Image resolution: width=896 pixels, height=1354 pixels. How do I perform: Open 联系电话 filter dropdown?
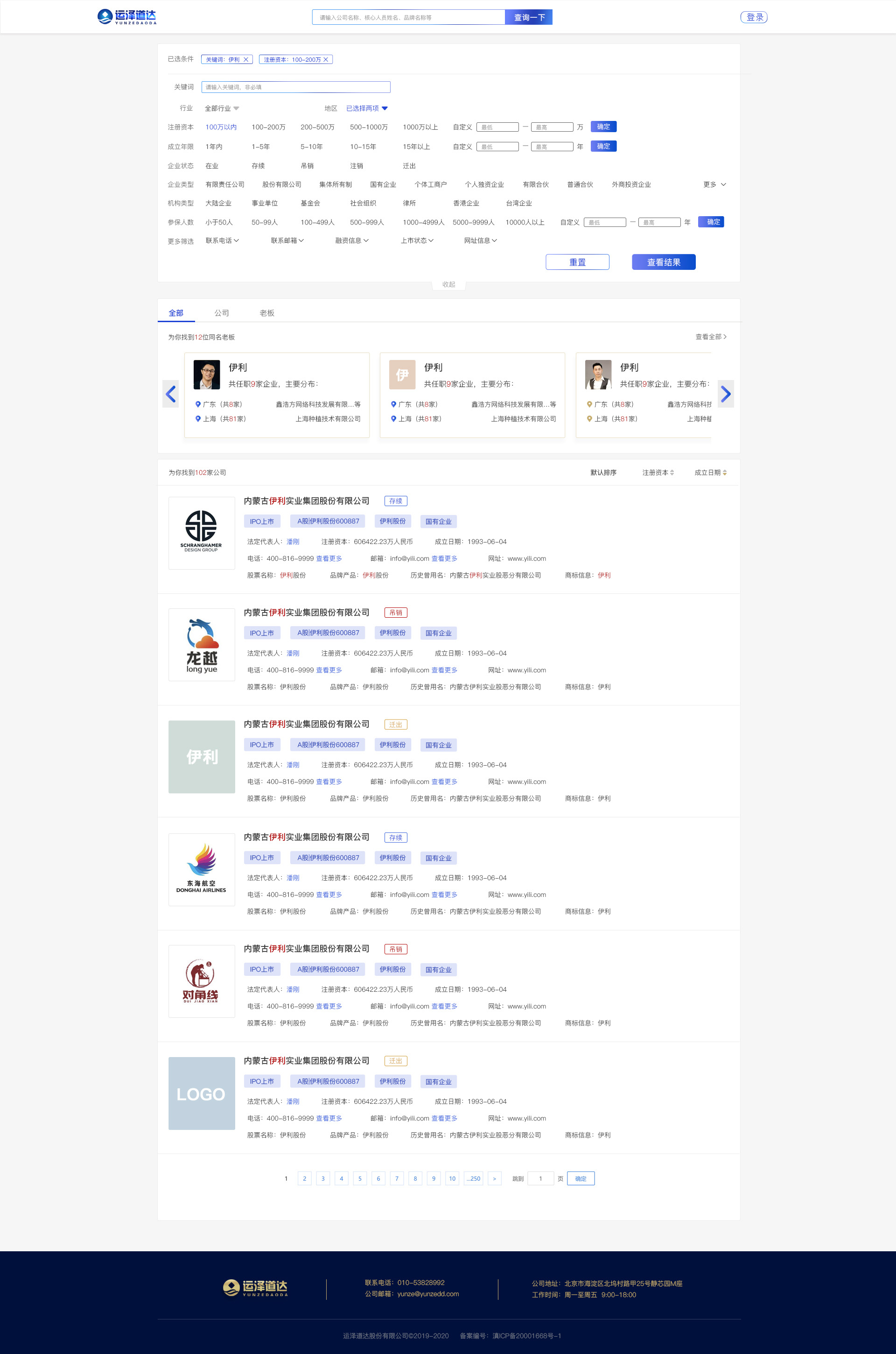(222, 240)
